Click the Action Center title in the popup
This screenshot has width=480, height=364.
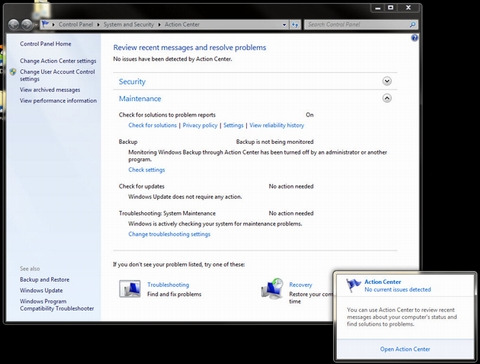click(x=383, y=282)
